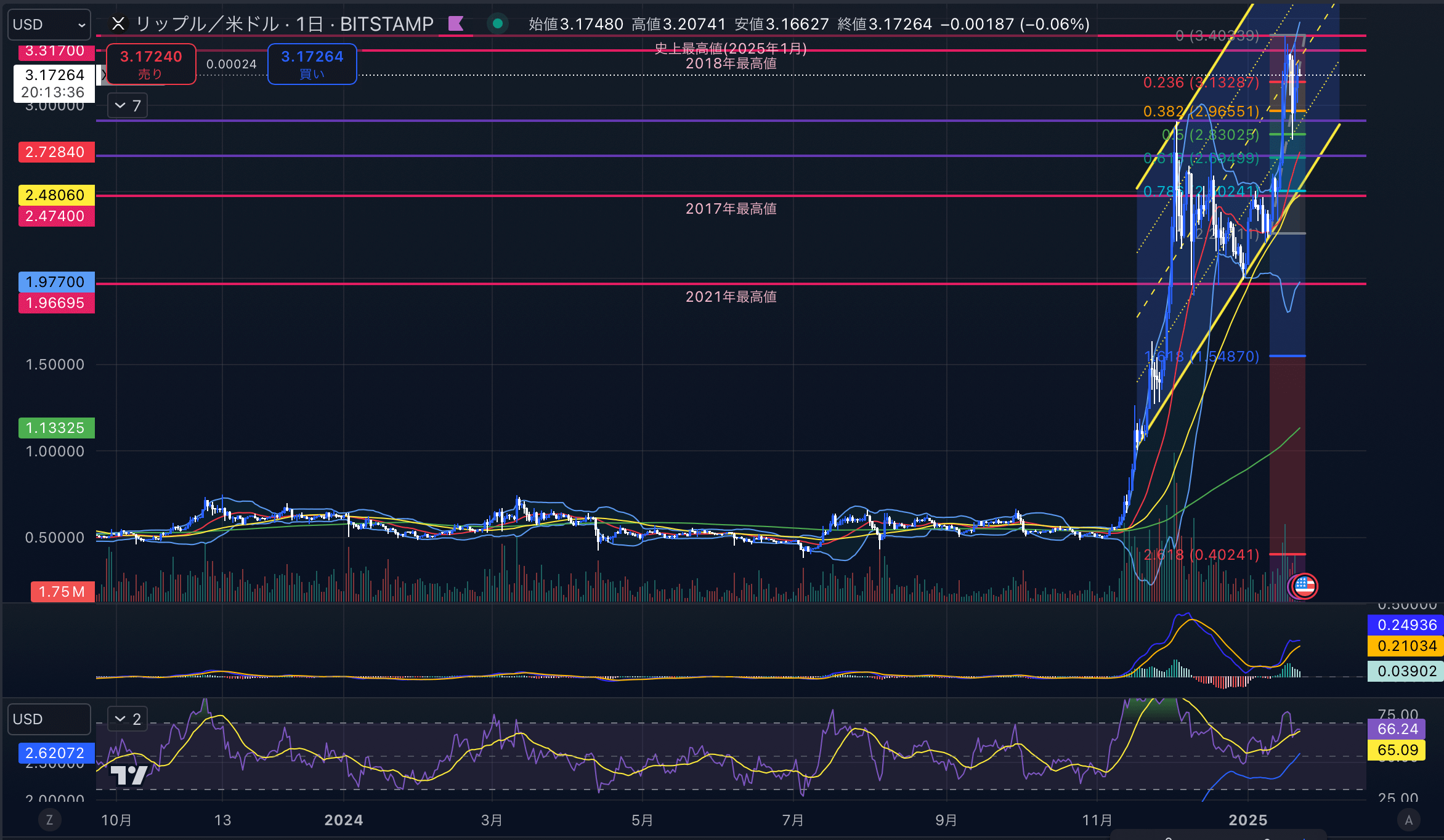1444x840 pixels.
Task: Click the 1.96695 price axis label
Action: (x=57, y=303)
